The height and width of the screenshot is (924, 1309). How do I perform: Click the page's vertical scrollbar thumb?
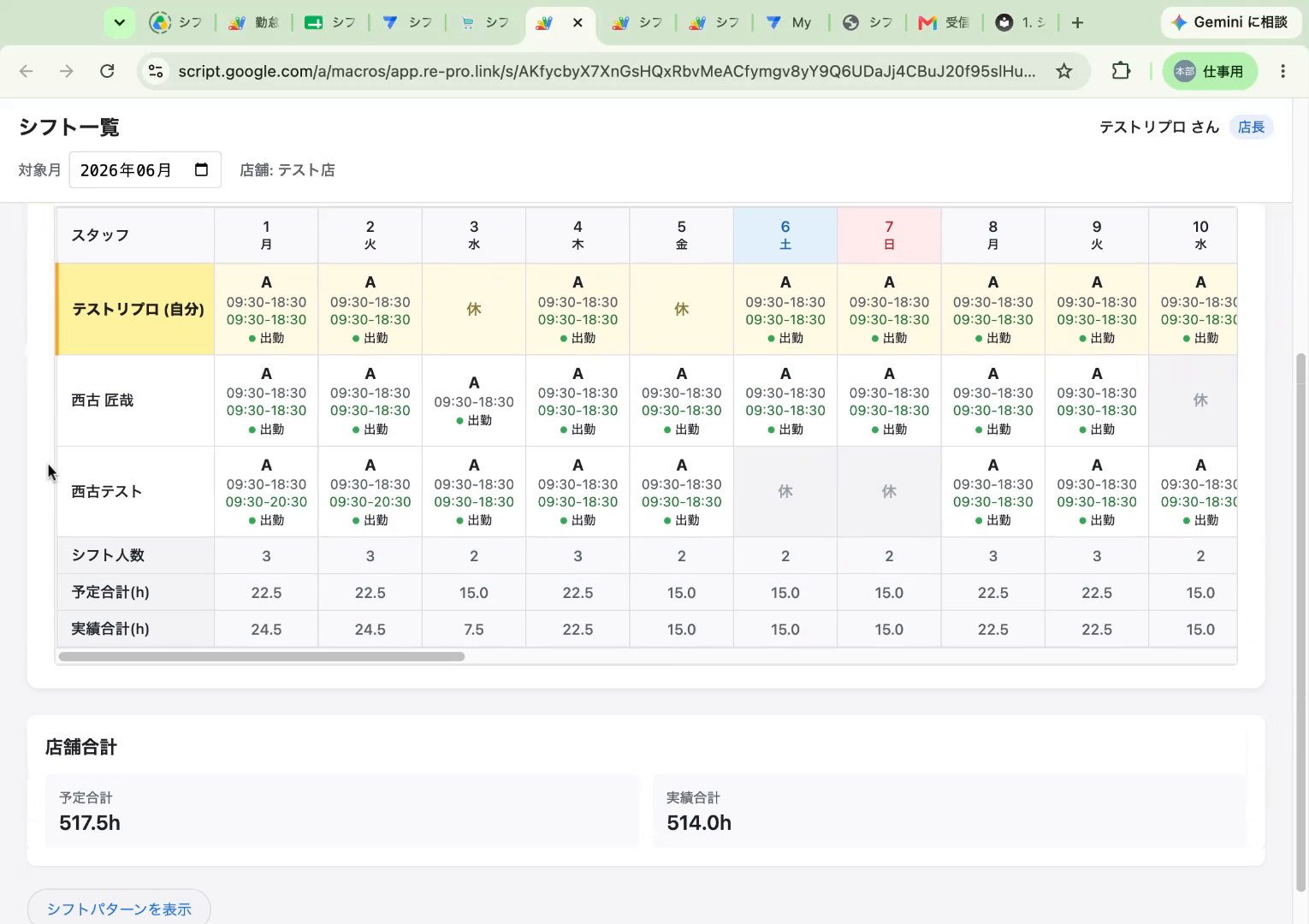tap(1301, 622)
